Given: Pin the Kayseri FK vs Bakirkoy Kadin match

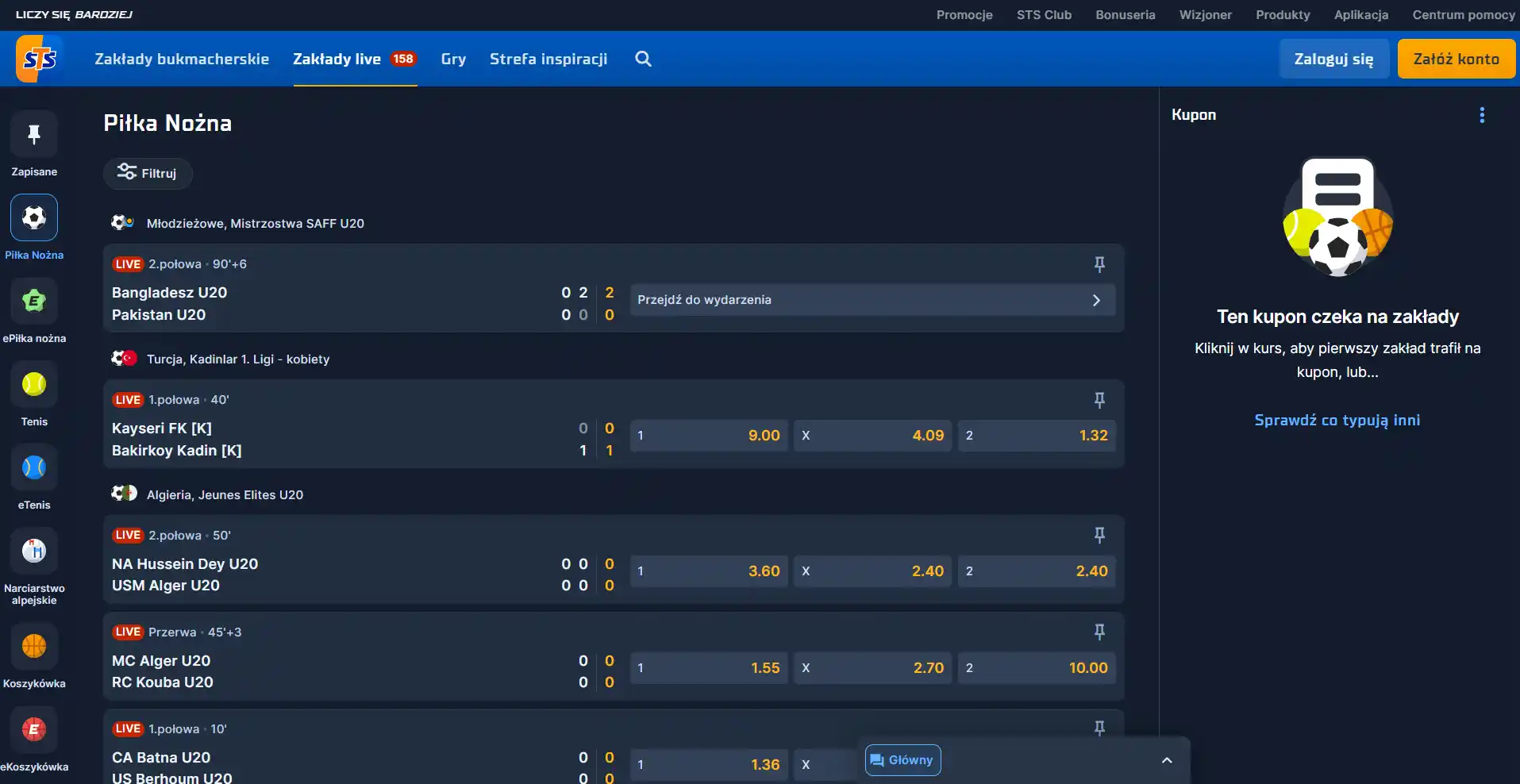Looking at the screenshot, I should pyautogui.click(x=1099, y=400).
